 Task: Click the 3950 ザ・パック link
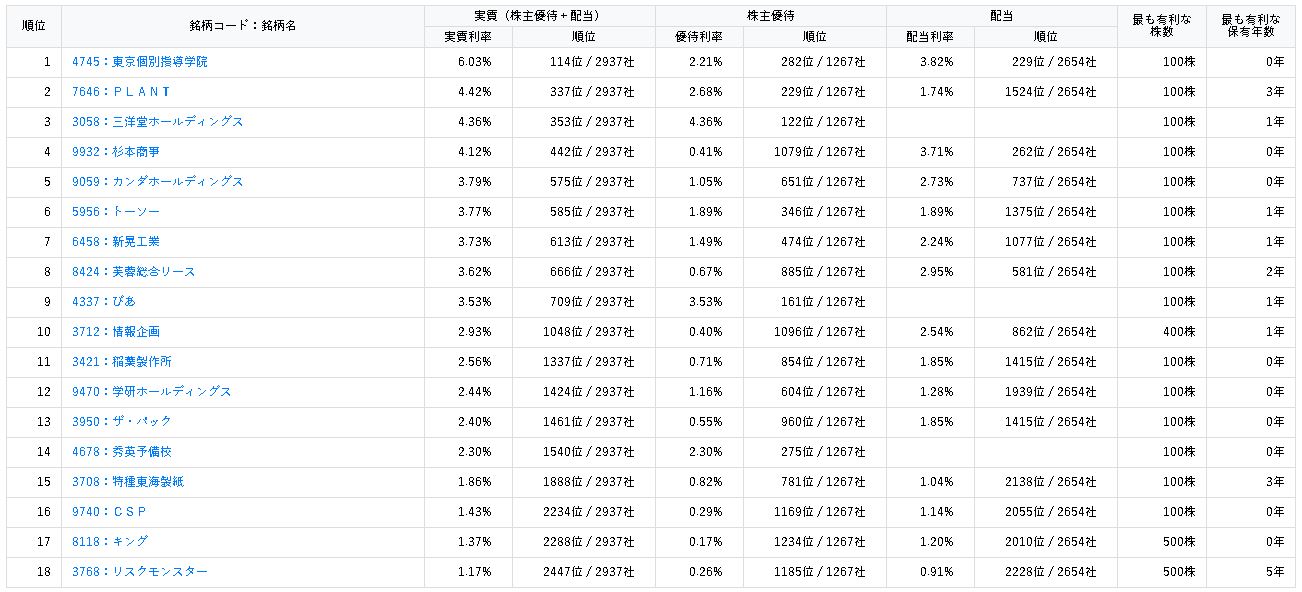pos(122,422)
